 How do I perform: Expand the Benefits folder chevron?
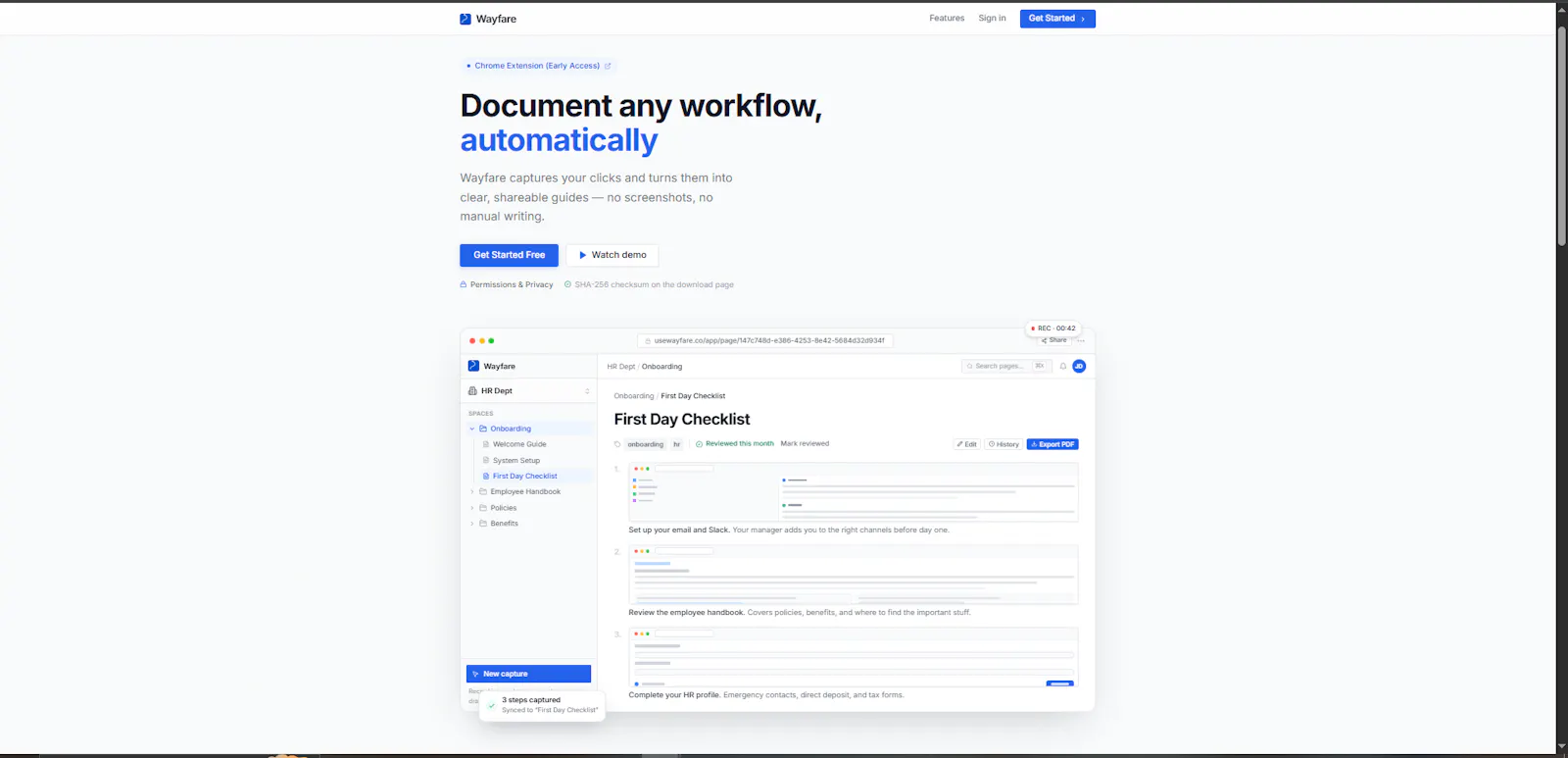[x=471, y=524]
